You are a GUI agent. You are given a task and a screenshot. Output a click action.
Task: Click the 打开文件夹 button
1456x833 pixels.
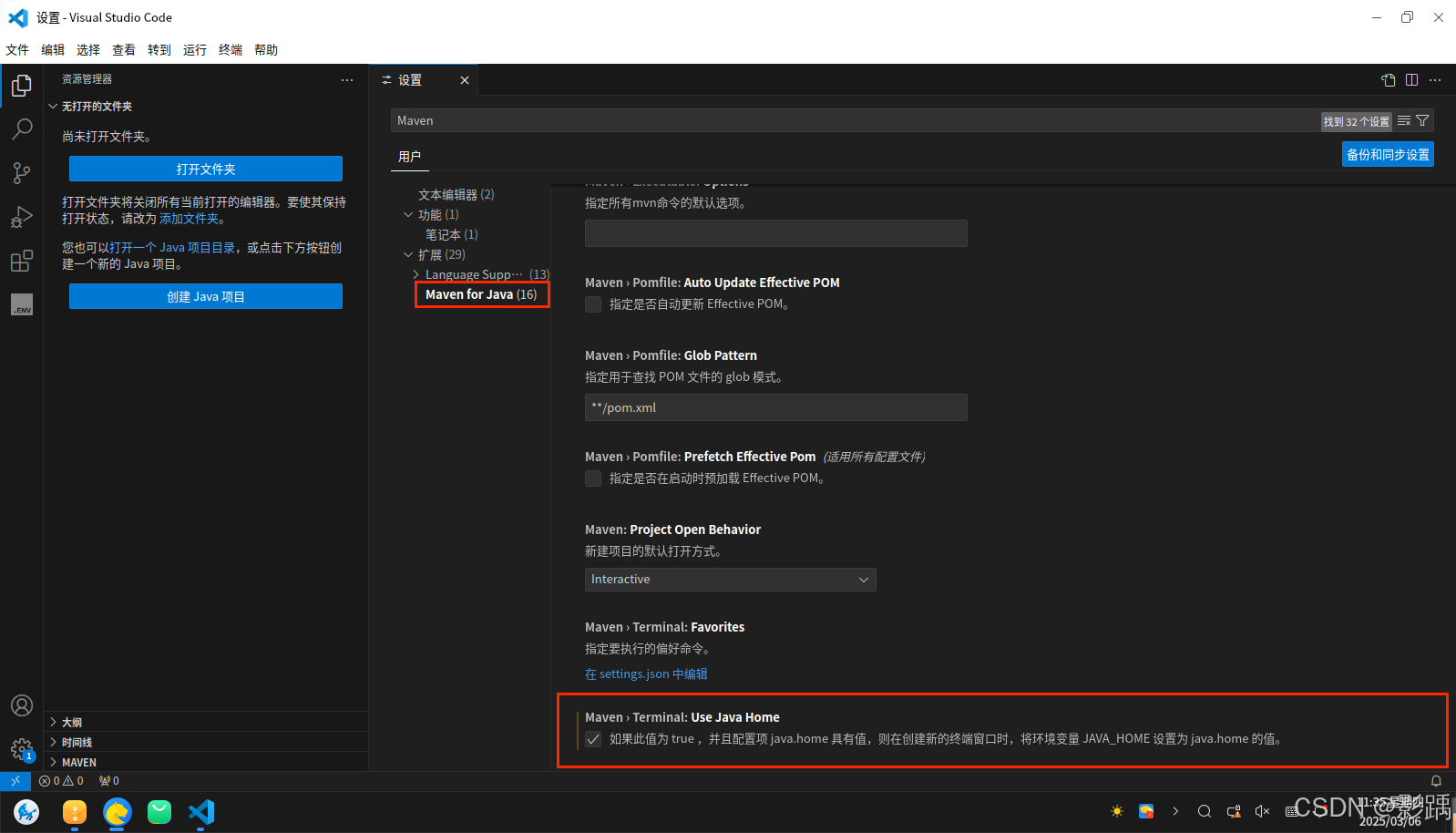206,169
